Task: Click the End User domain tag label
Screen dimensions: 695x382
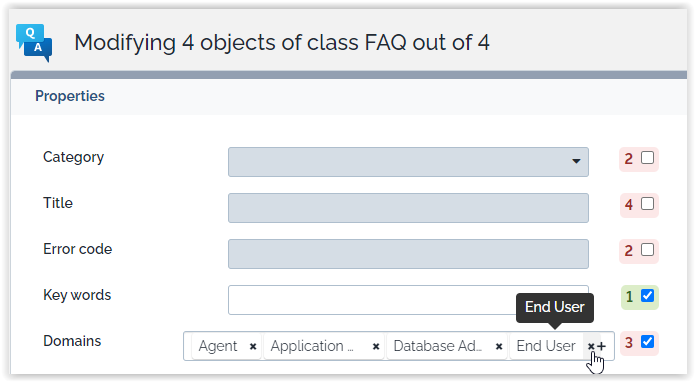Action: 546,346
